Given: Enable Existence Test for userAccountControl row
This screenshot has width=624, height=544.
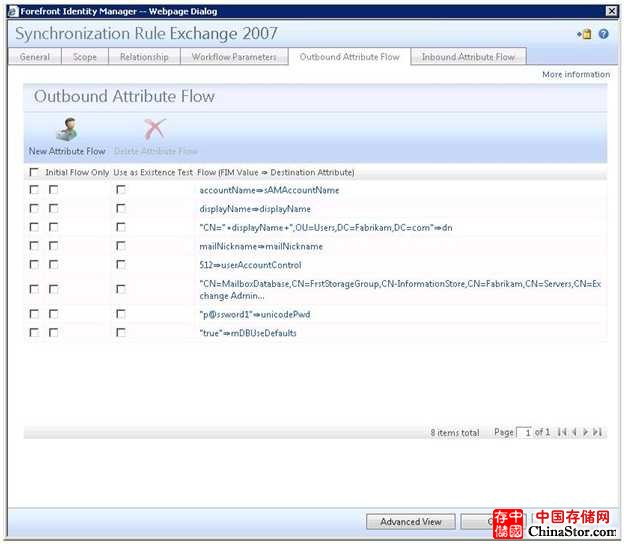Looking at the screenshot, I should (x=121, y=265).
